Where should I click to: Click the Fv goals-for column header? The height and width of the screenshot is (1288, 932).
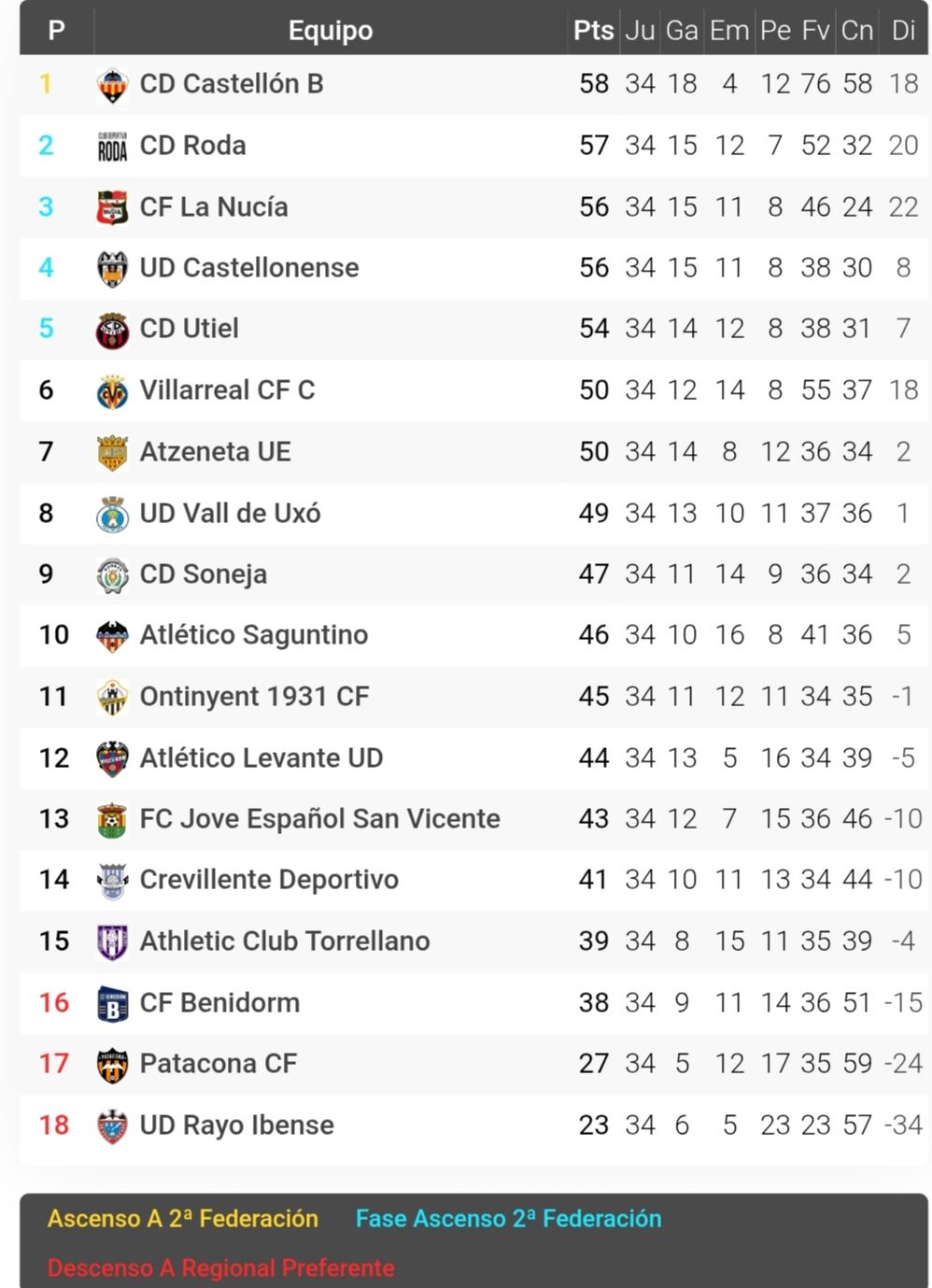pos(815,31)
